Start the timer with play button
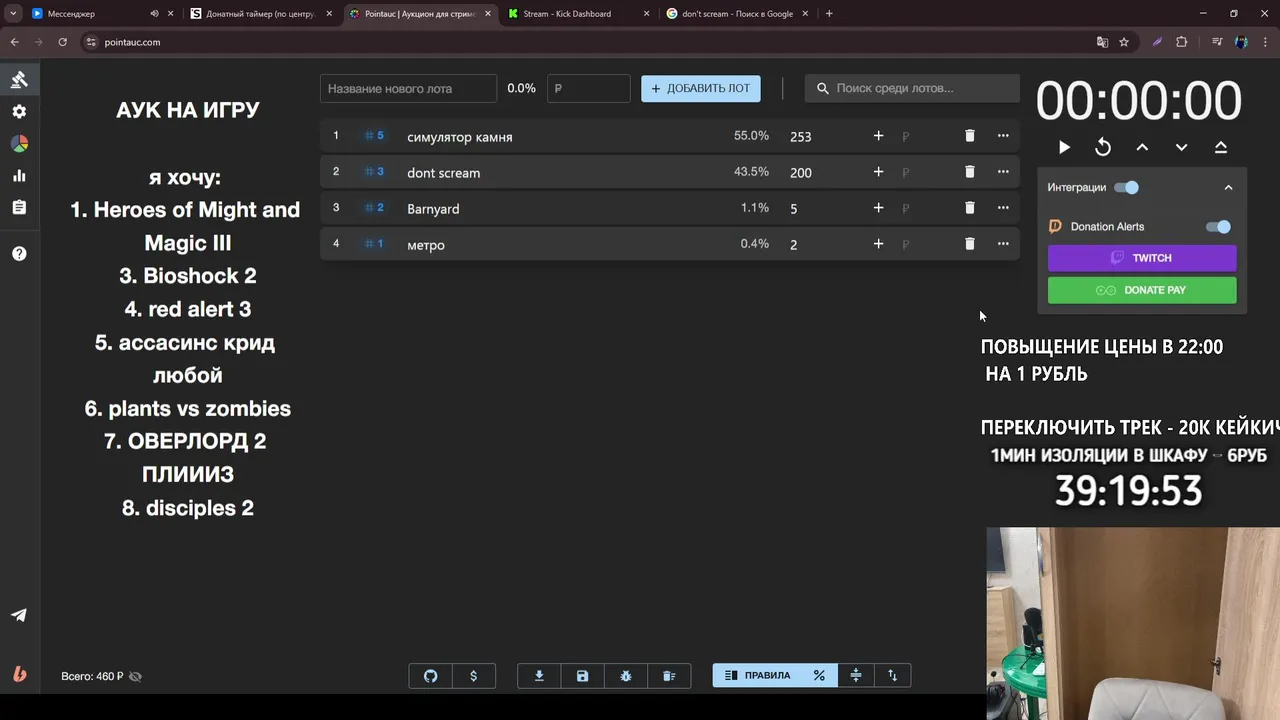This screenshot has height=720, width=1280. coord(1064,147)
